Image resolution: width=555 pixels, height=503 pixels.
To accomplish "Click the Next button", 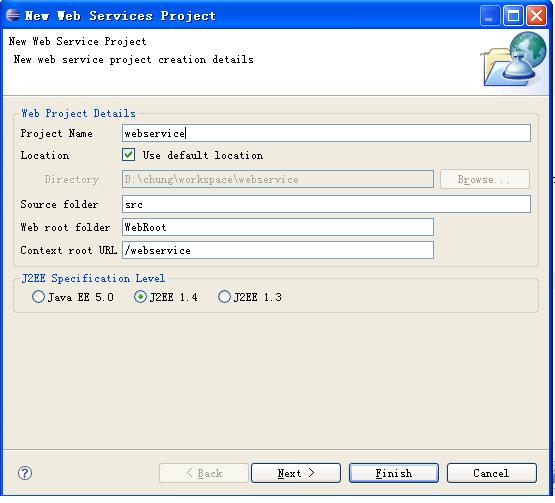I will [x=296, y=473].
